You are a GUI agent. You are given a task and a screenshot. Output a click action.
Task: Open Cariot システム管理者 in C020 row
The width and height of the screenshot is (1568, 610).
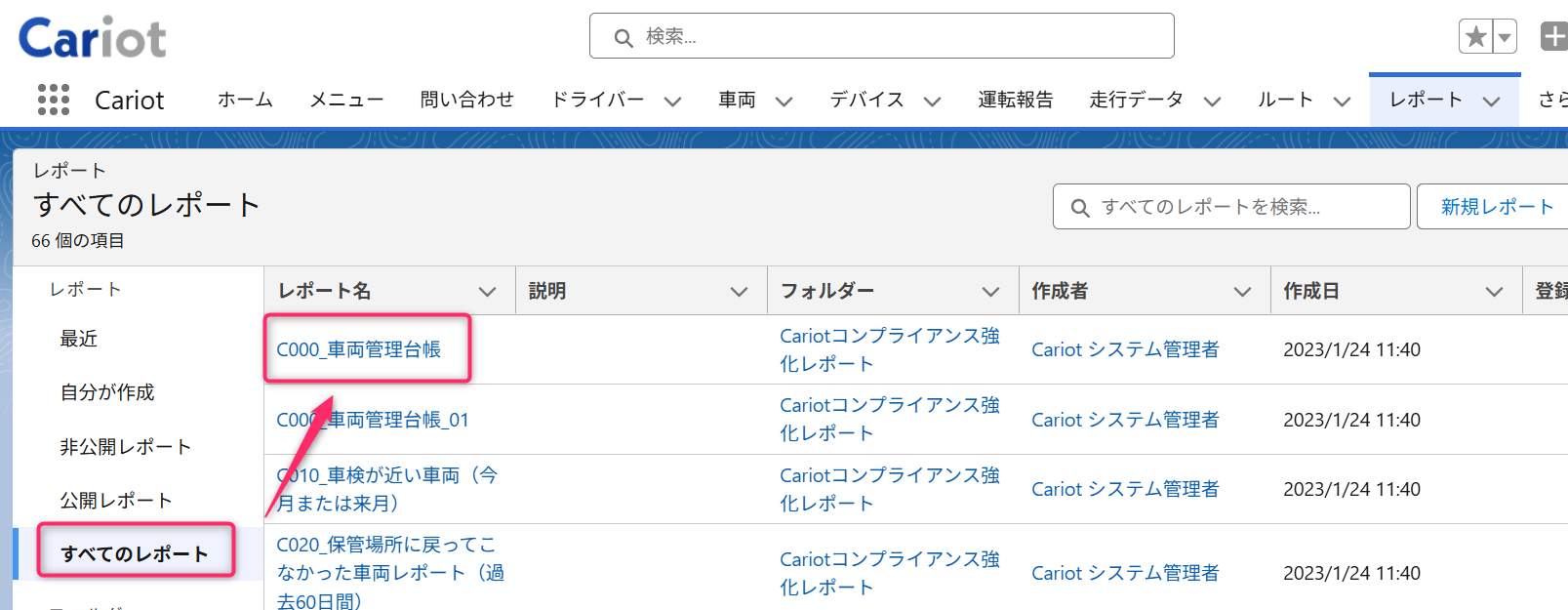[x=1125, y=573]
